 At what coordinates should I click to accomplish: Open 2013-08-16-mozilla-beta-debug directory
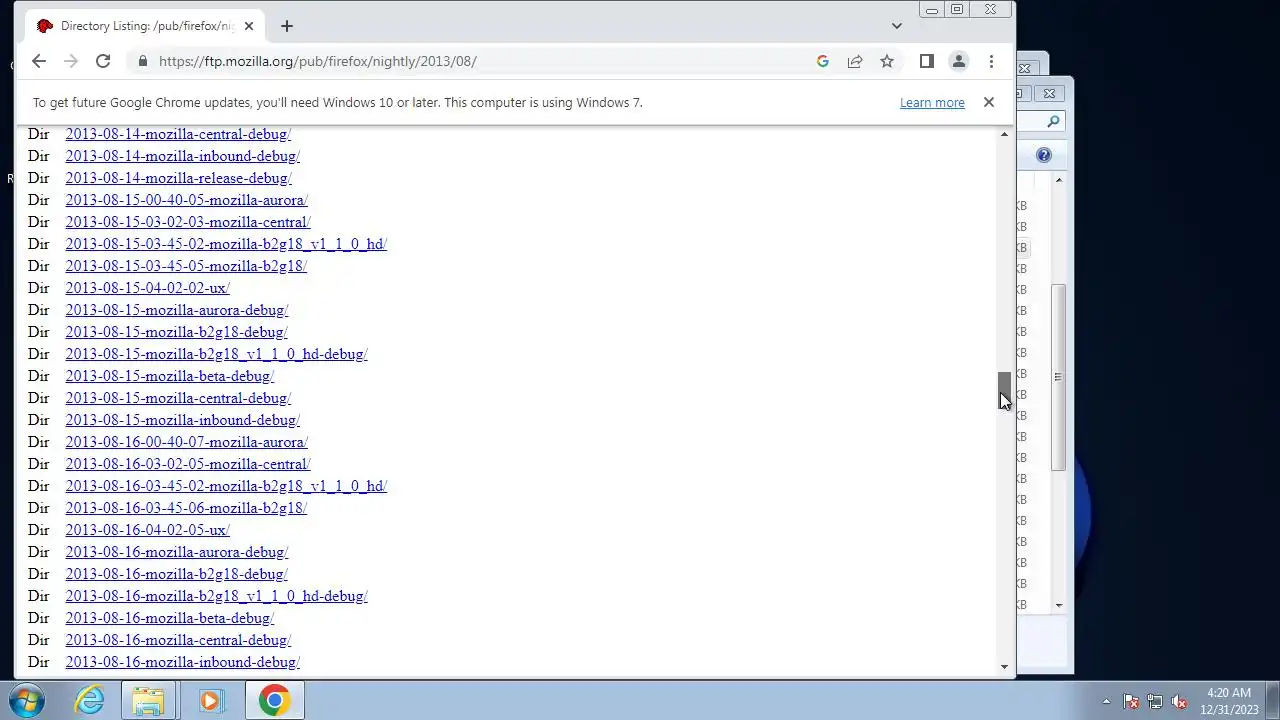pyautogui.click(x=169, y=618)
